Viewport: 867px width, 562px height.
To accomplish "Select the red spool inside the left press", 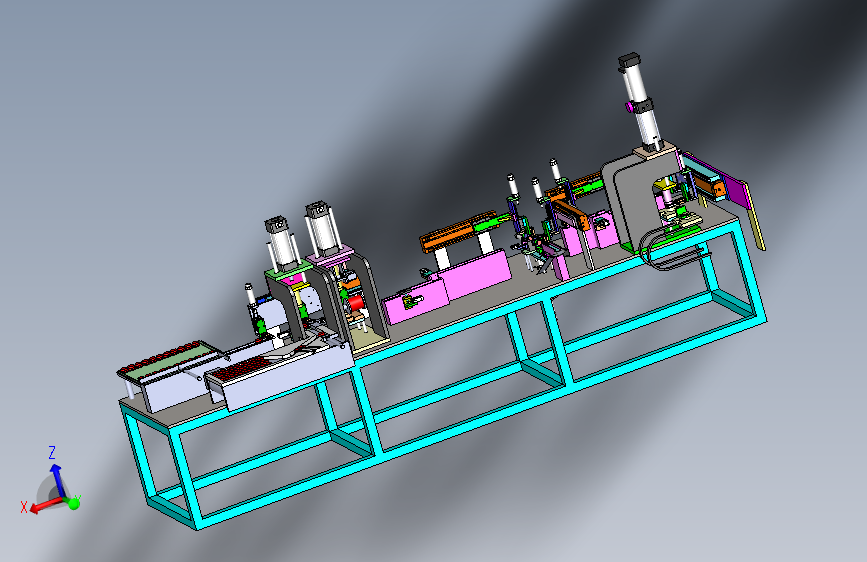I will point(355,304).
